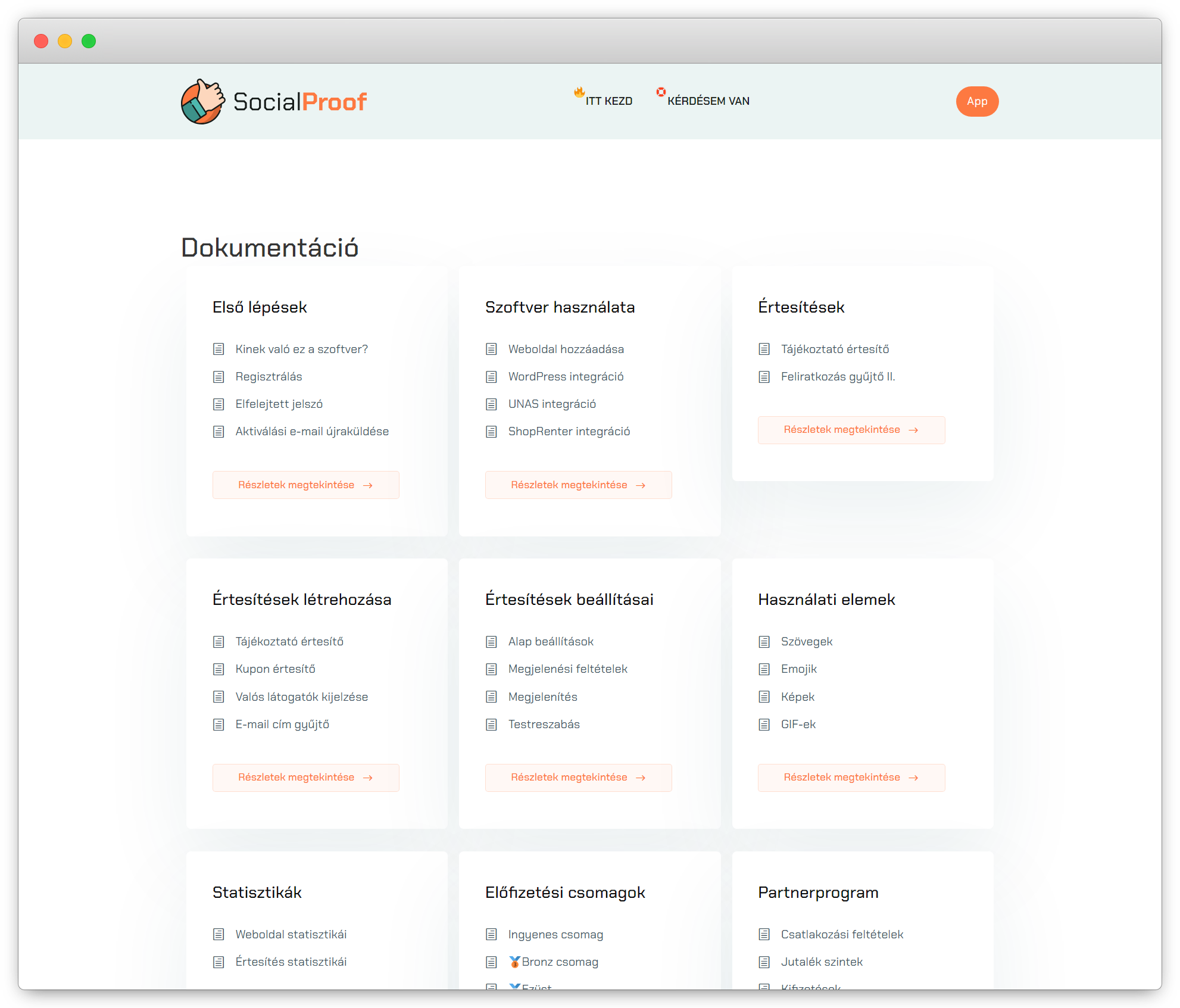The image size is (1180, 1008).
Task: Open the KÉRDÉSEM VAN menu item
Action: click(709, 101)
